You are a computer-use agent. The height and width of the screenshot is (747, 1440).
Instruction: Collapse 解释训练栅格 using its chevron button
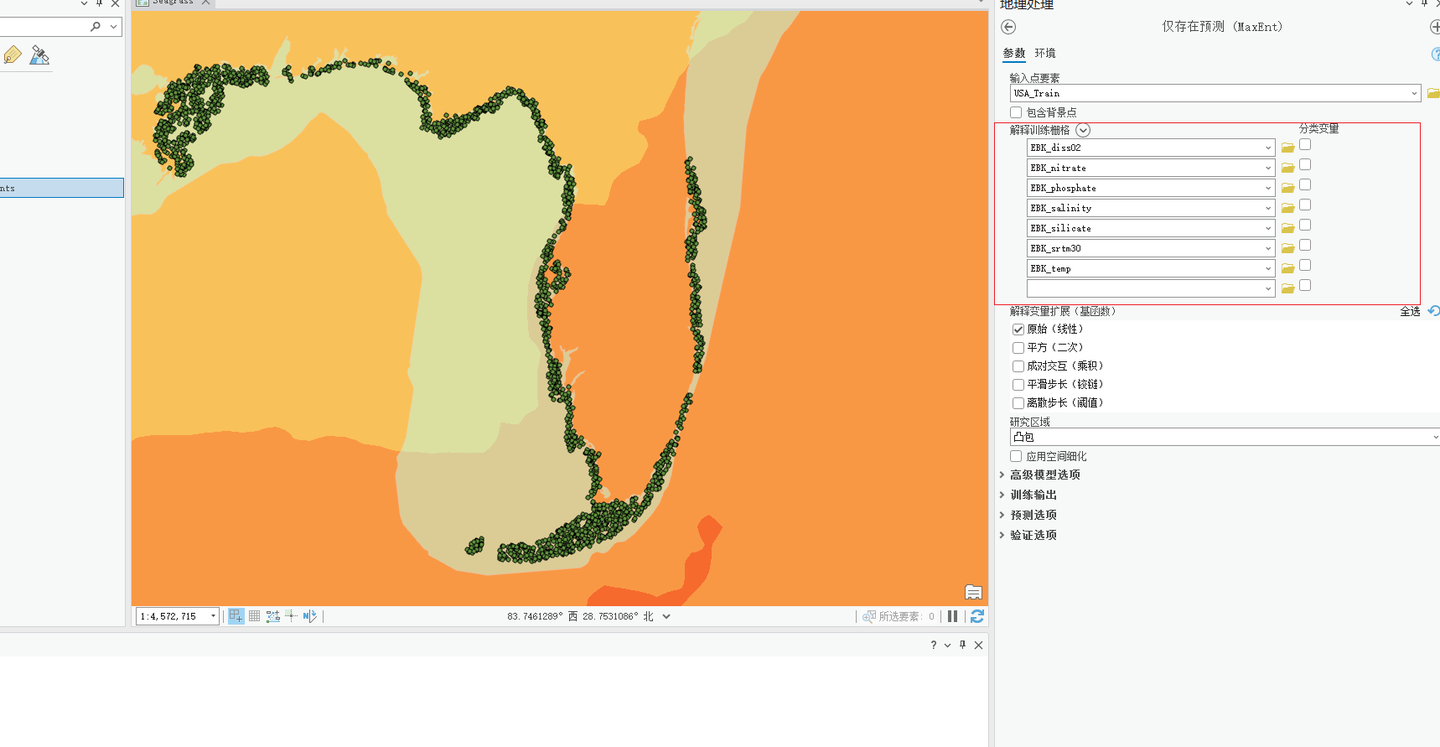click(x=1083, y=130)
